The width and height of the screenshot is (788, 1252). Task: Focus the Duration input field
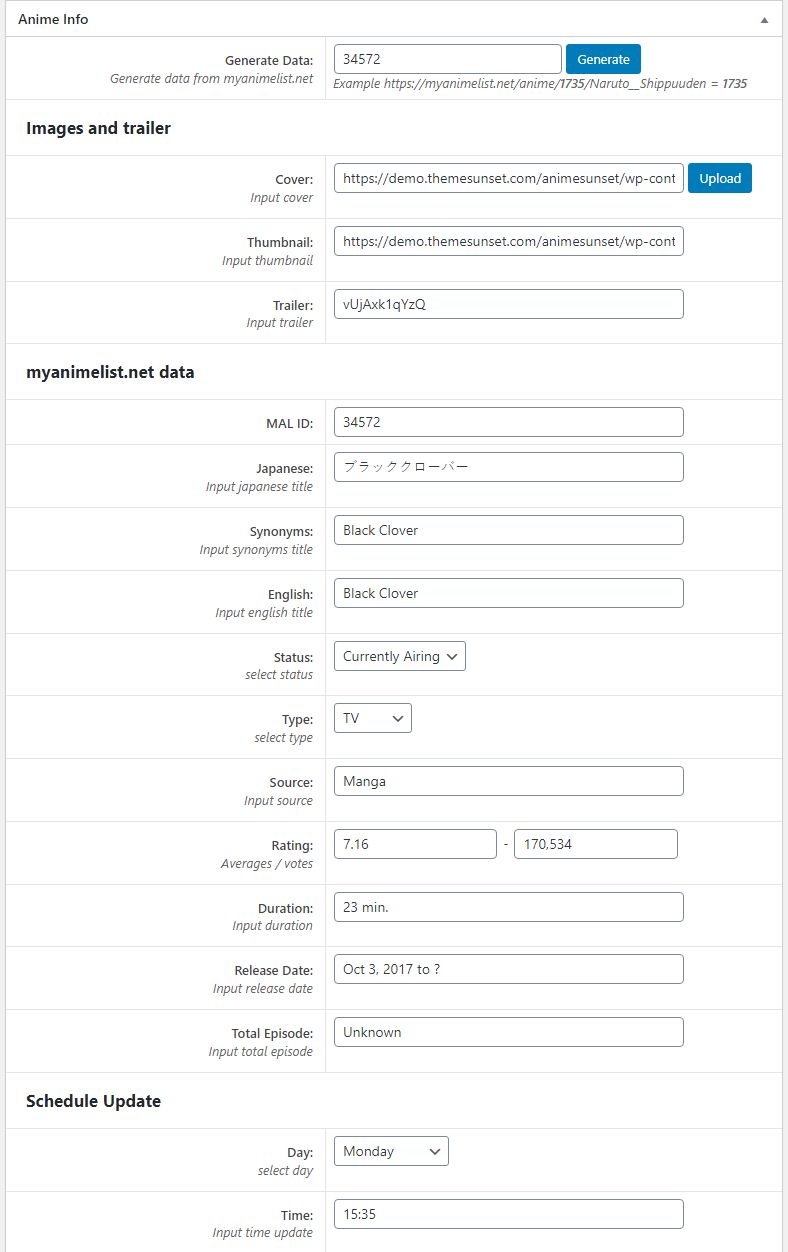click(x=508, y=907)
